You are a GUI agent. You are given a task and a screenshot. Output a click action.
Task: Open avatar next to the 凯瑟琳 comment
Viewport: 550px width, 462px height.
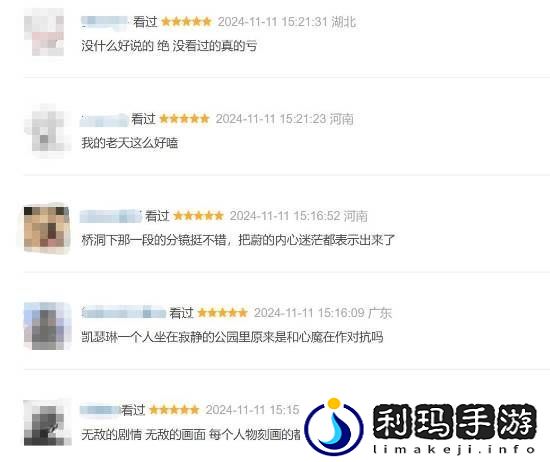(x=46, y=325)
